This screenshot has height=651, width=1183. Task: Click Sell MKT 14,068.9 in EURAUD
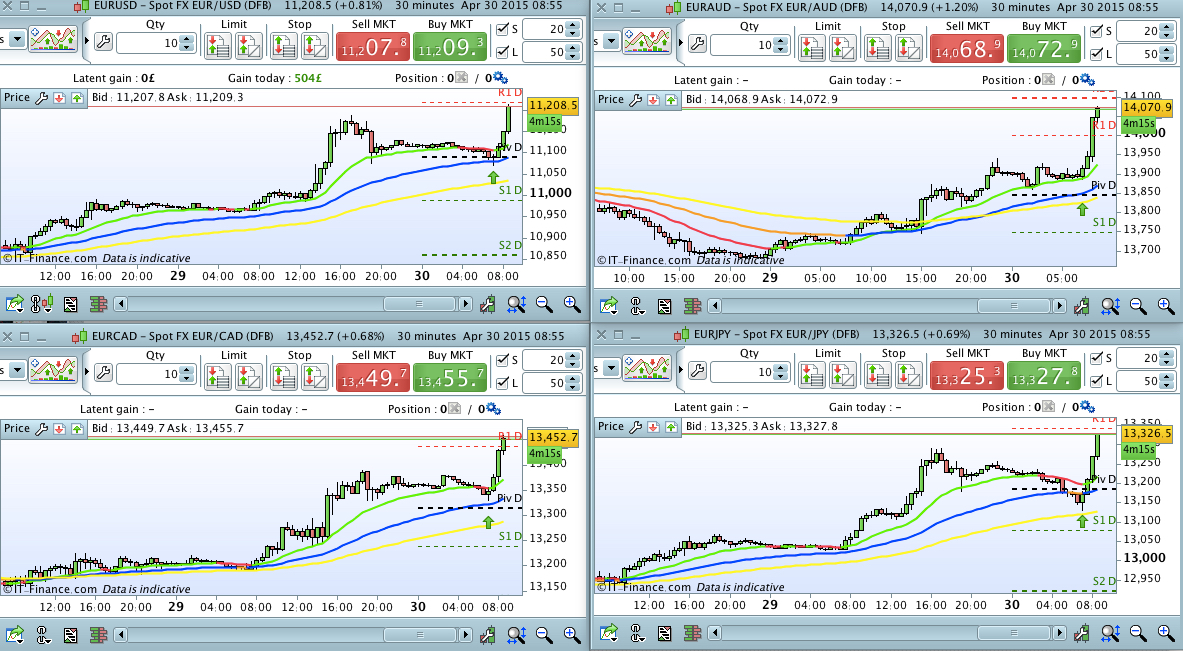click(967, 49)
